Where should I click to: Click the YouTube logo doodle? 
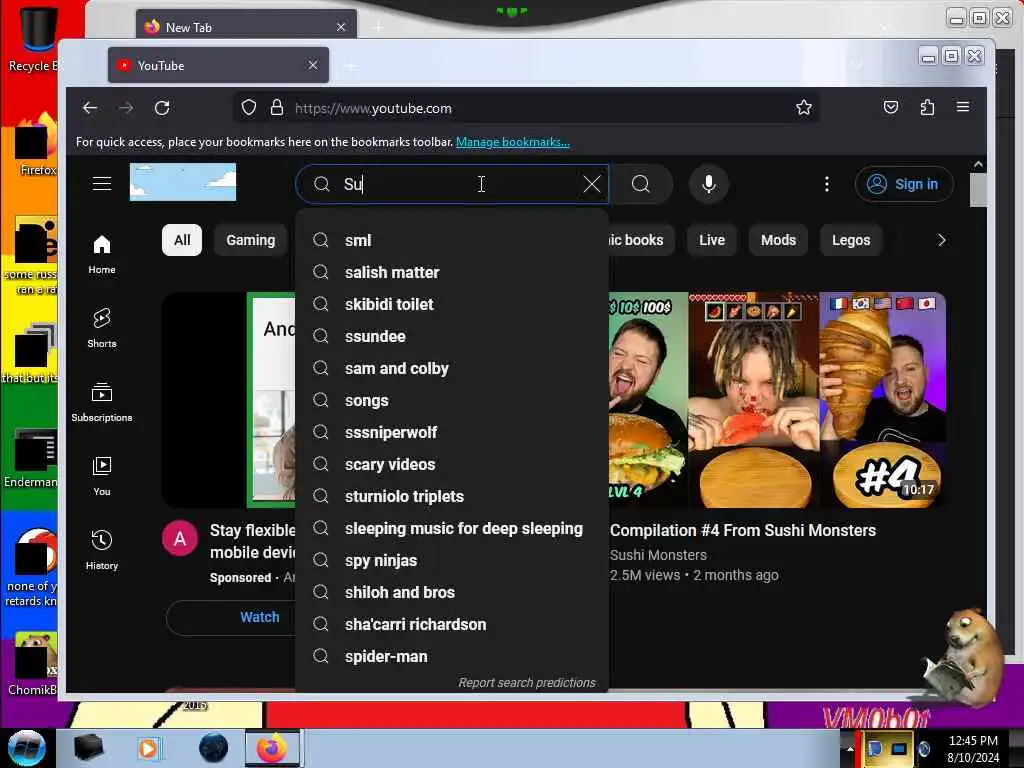pos(183,182)
